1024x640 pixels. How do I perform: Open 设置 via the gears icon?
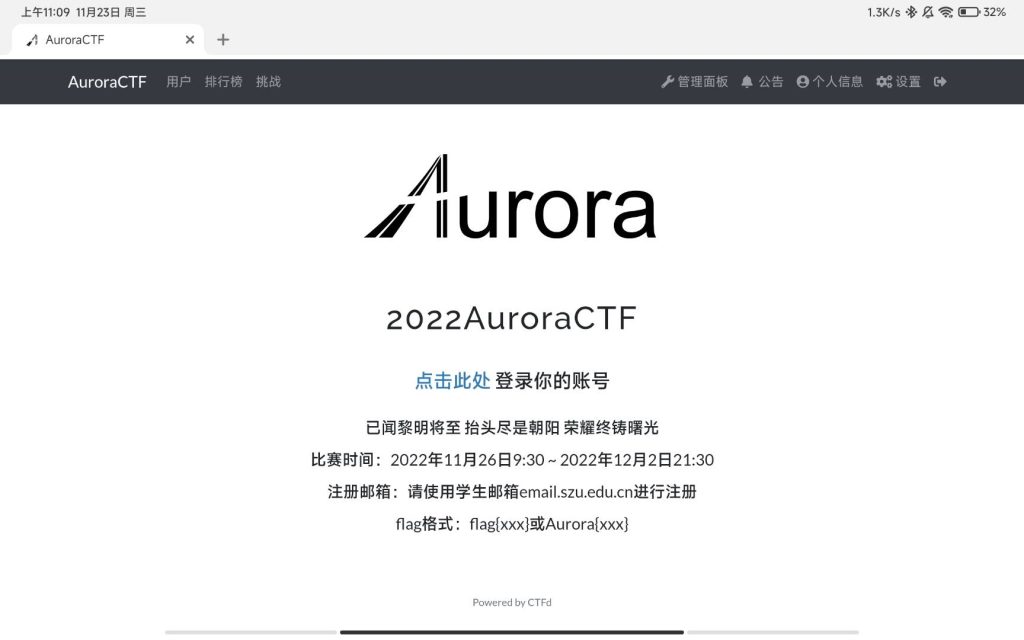(x=884, y=82)
